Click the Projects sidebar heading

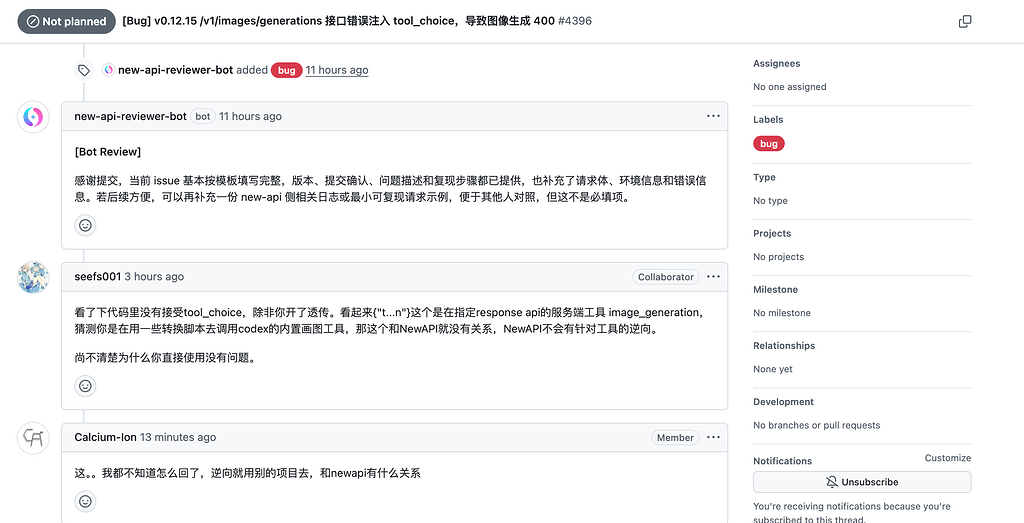point(772,233)
